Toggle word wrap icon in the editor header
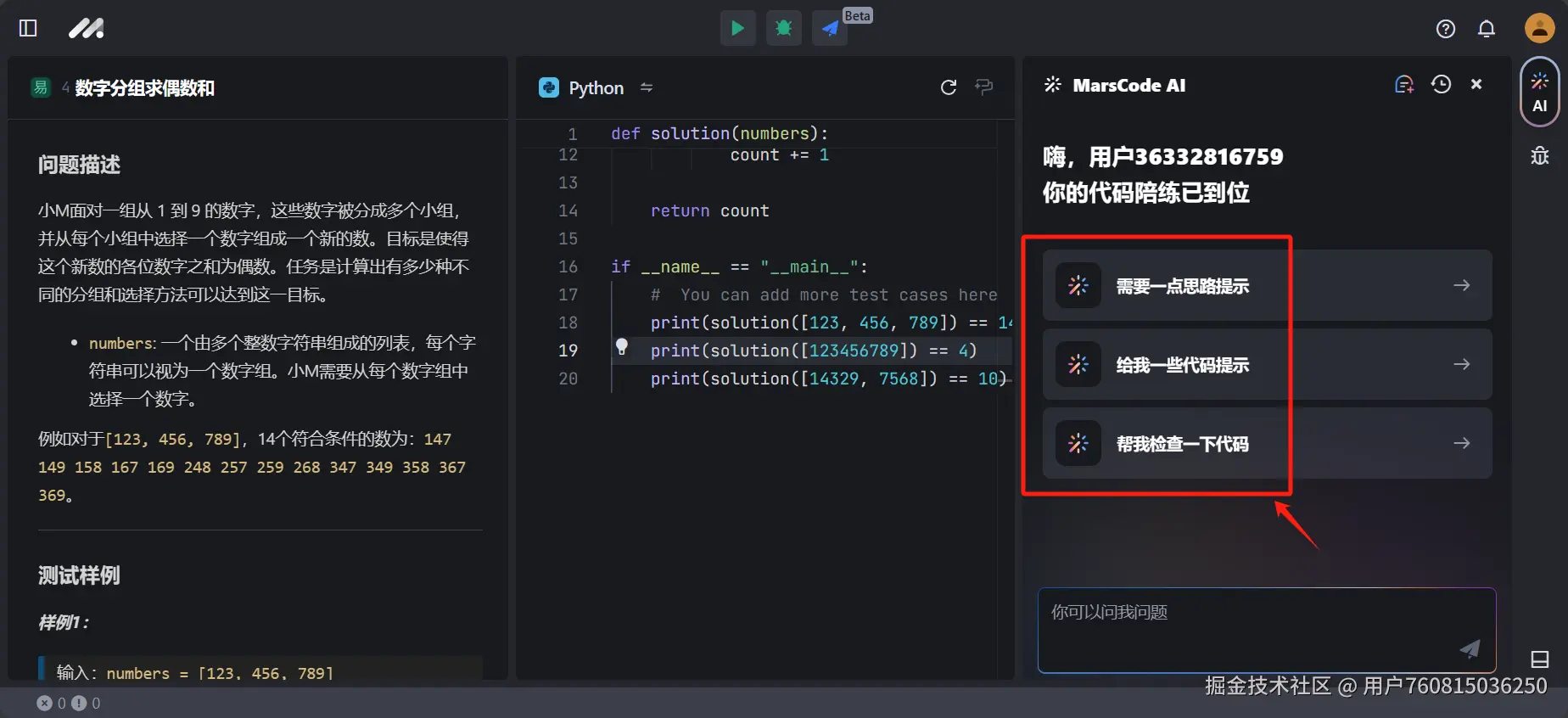The image size is (1568, 718). click(984, 87)
